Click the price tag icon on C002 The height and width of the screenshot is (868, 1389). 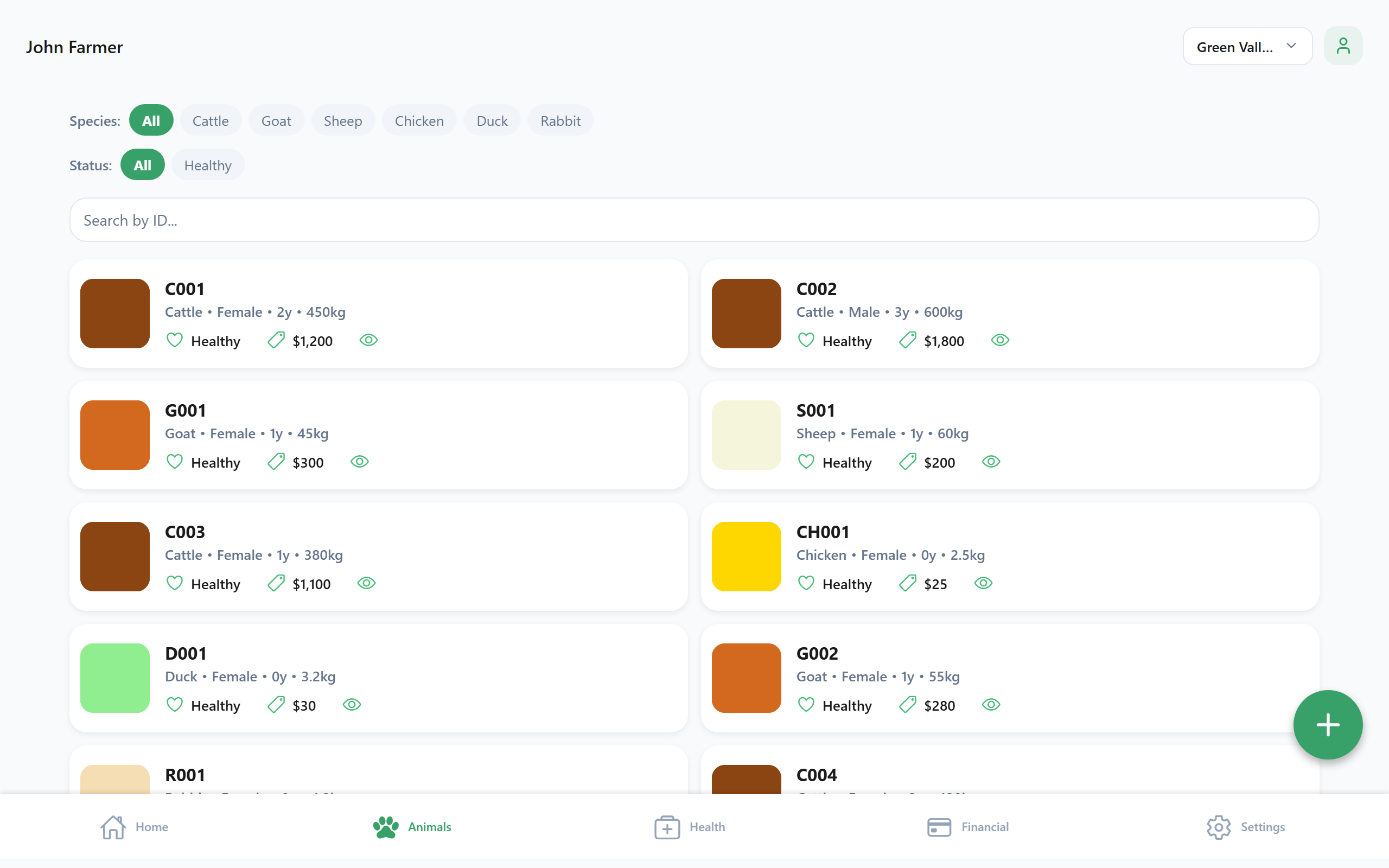click(907, 341)
